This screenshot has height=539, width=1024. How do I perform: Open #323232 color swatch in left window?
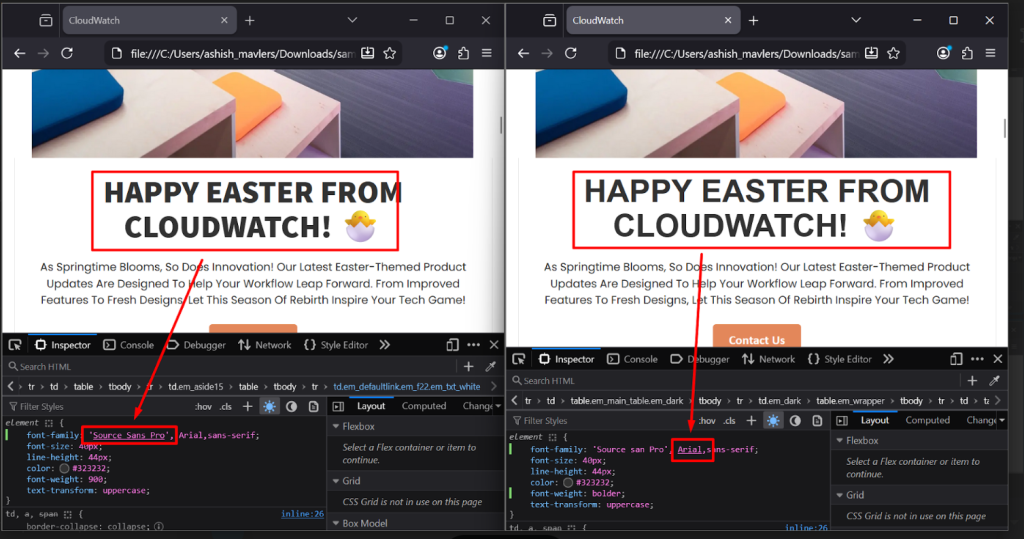point(64,468)
